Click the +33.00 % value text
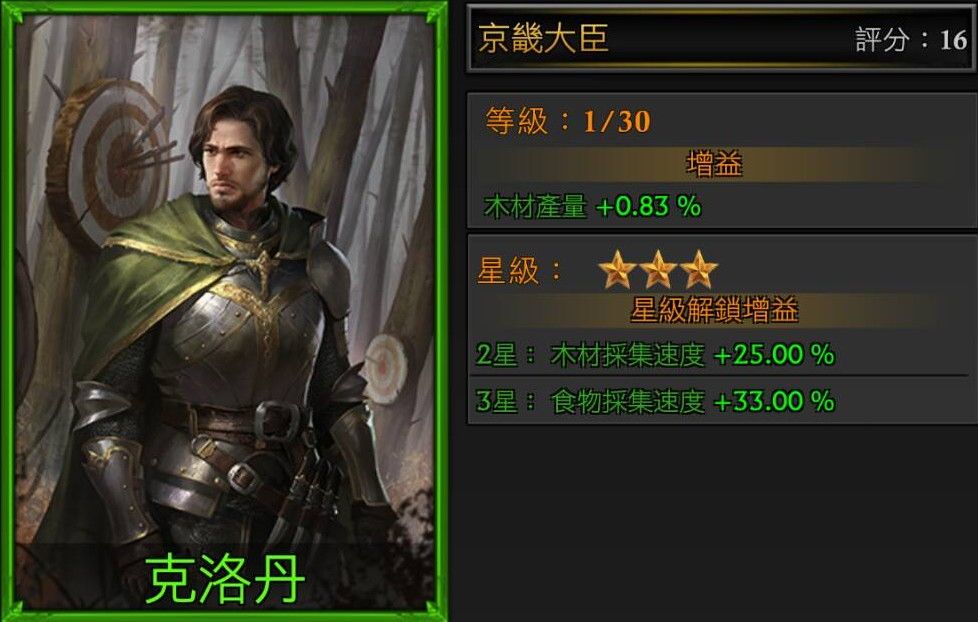The image size is (978, 622). (774, 401)
